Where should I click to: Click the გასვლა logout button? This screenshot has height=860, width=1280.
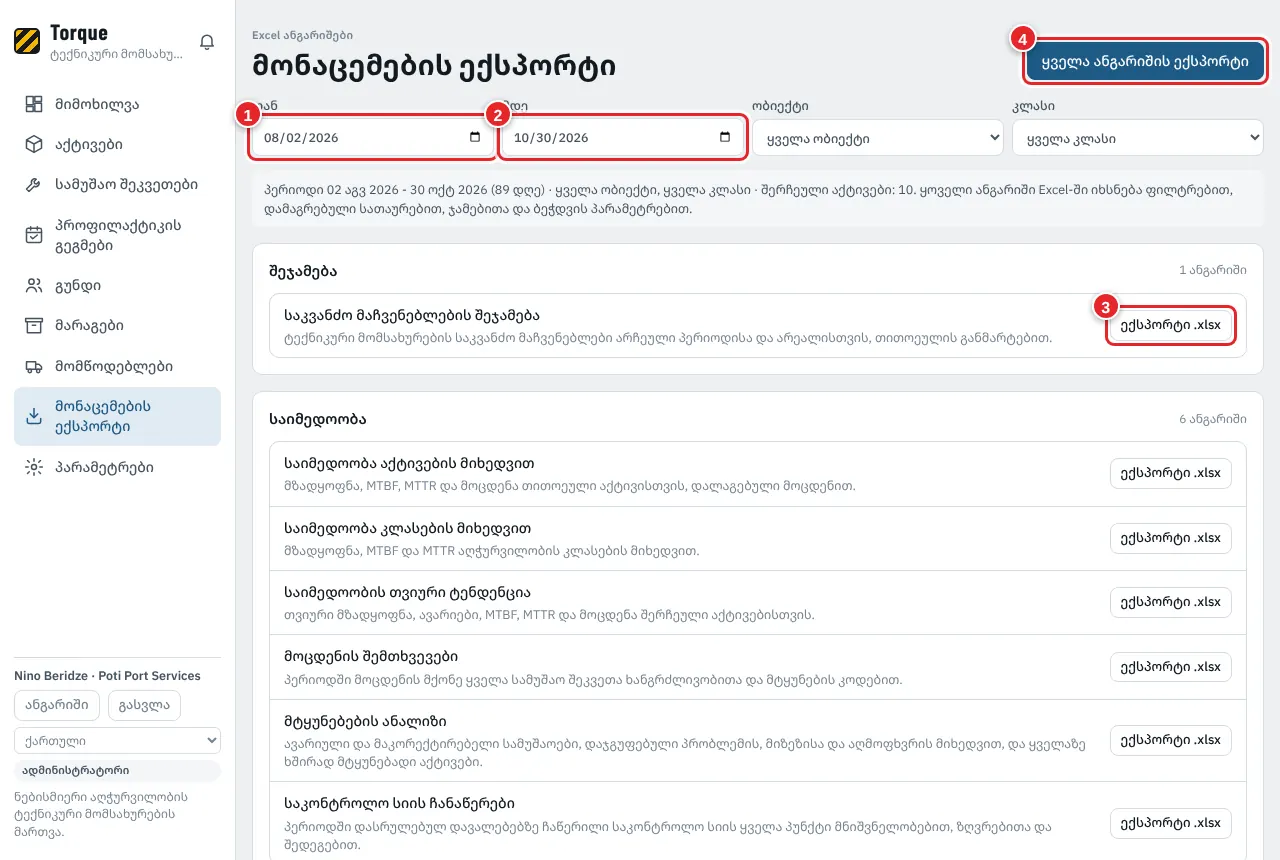[x=144, y=705]
